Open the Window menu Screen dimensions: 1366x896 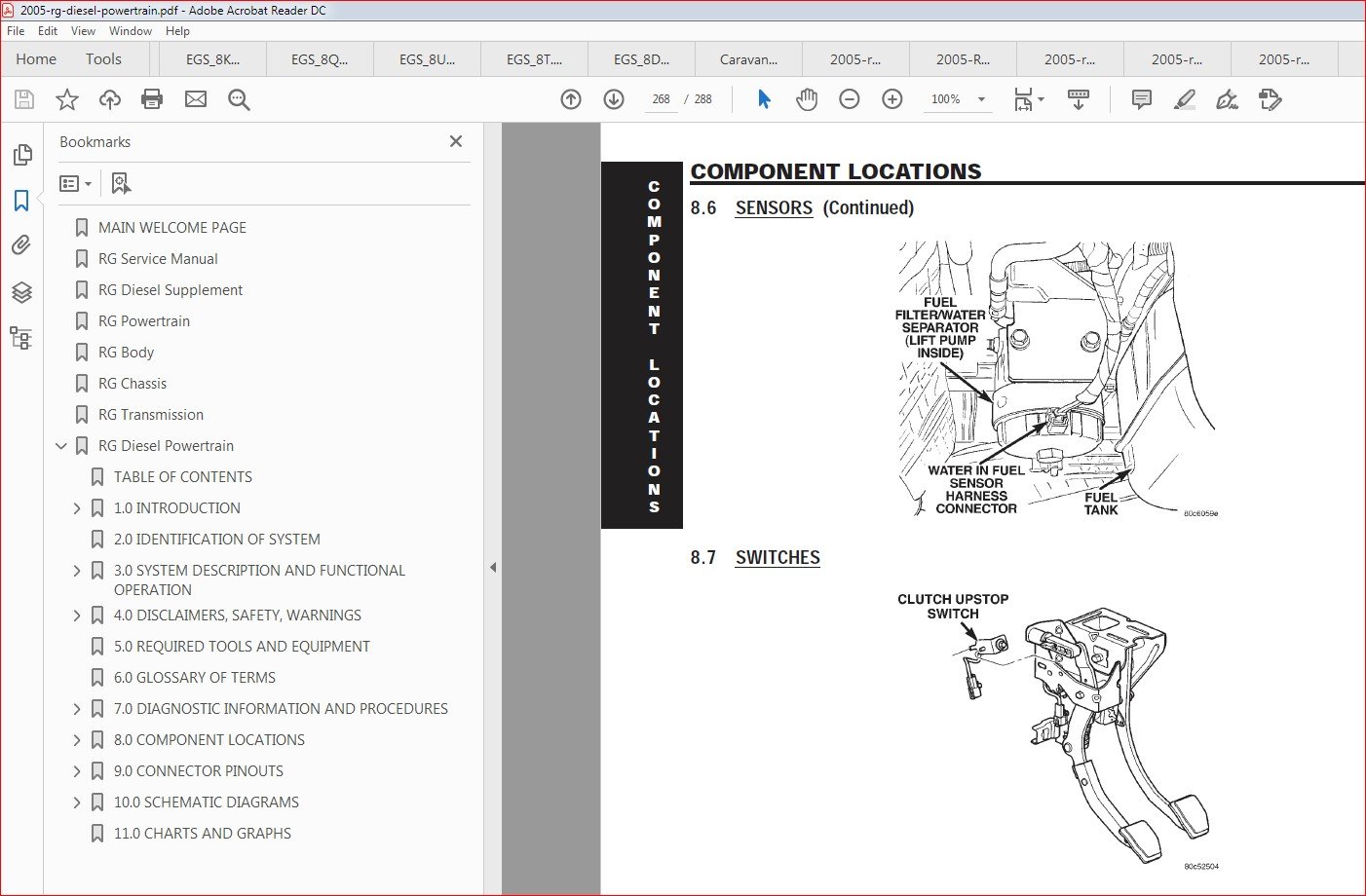coord(131,31)
